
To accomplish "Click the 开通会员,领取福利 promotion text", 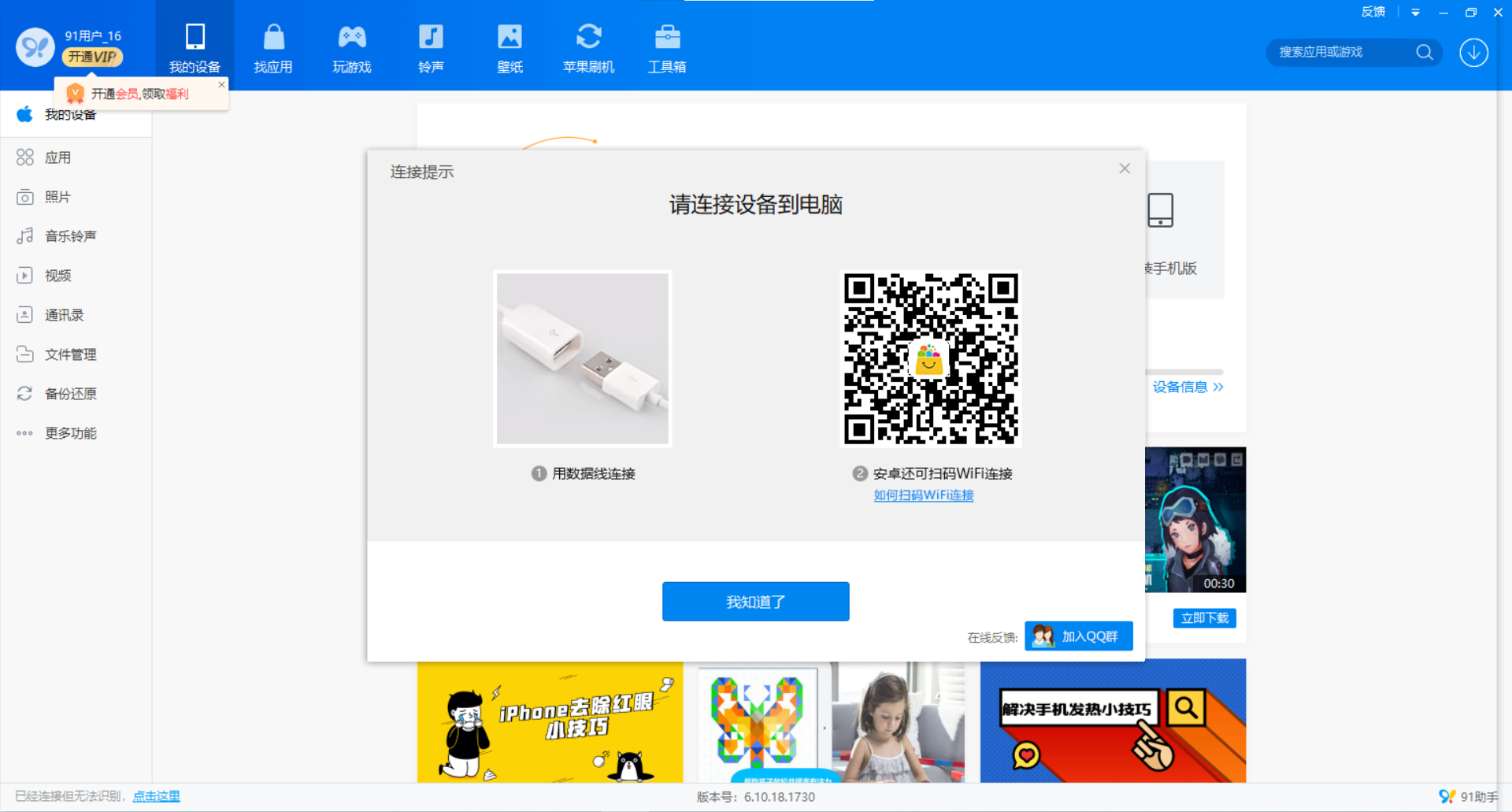I will [140, 94].
